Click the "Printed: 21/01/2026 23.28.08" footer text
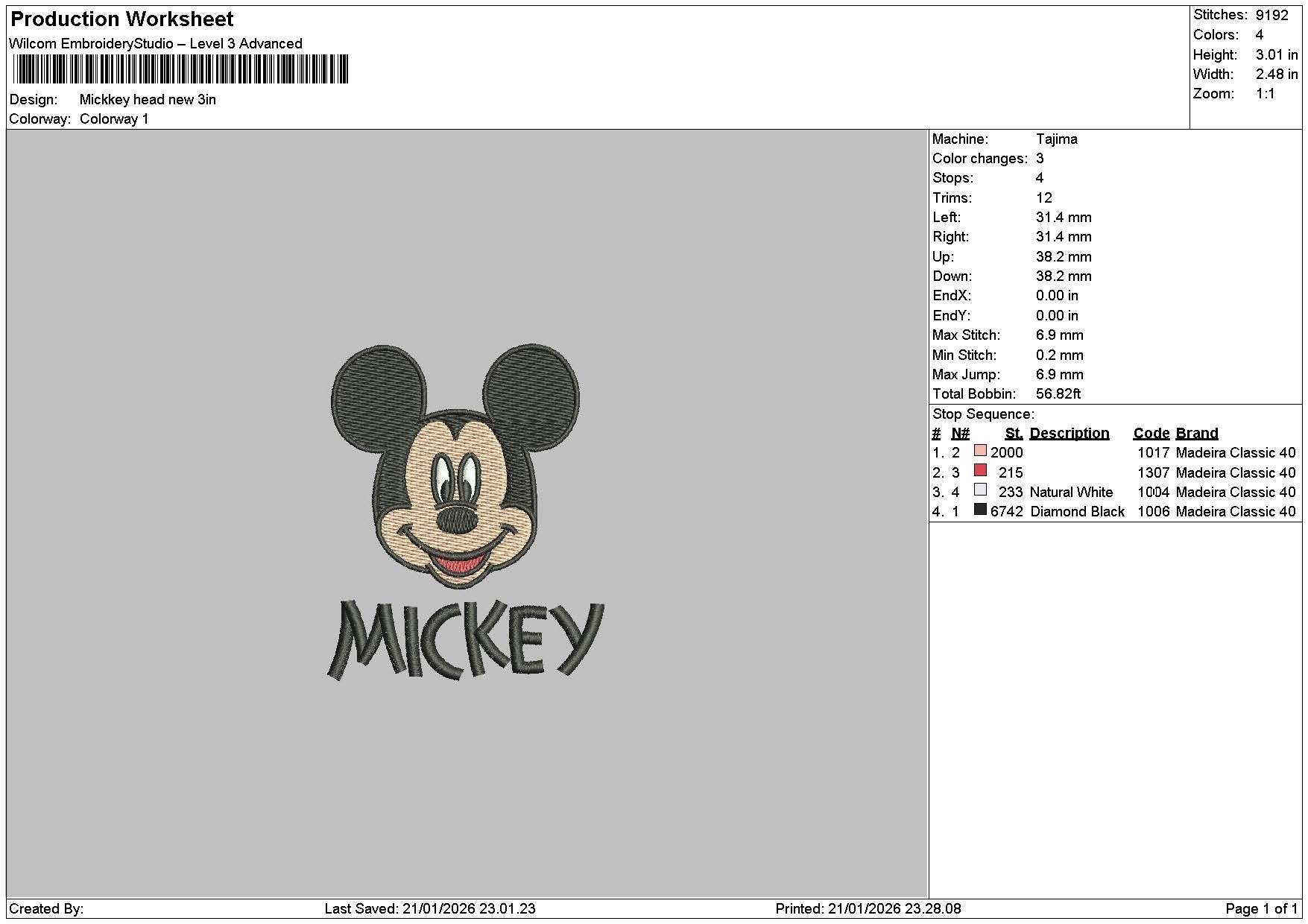1308x924 pixels. coord(868,908)
